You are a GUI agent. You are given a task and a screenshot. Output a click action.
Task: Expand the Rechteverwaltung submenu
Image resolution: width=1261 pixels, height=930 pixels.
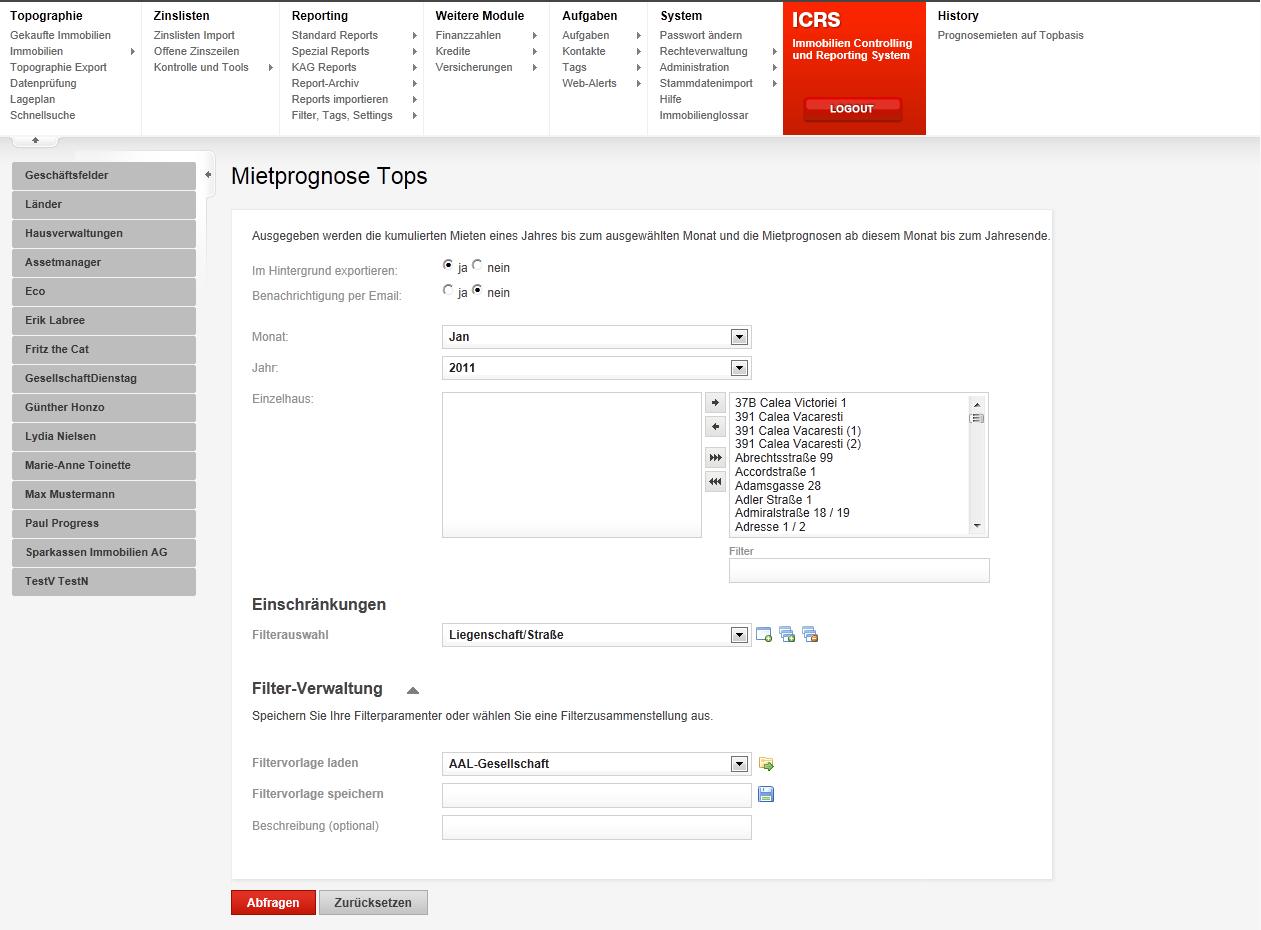pos(775,51)
